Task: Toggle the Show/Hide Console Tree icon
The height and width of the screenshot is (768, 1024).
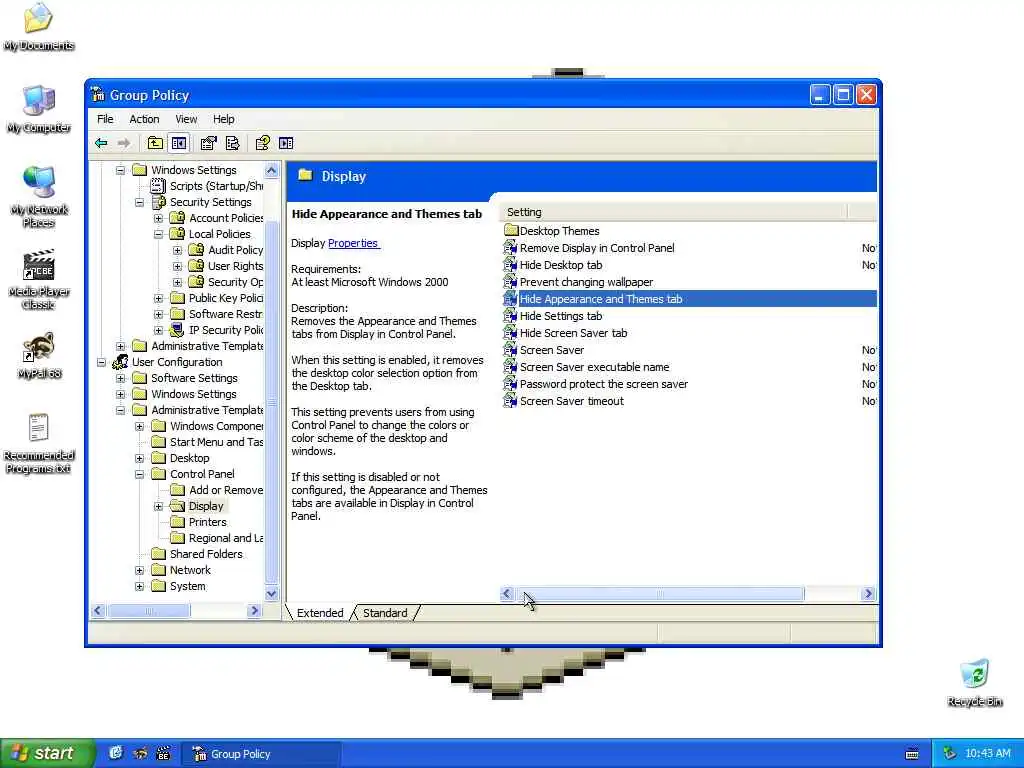Action: click(x=179, y=143)
